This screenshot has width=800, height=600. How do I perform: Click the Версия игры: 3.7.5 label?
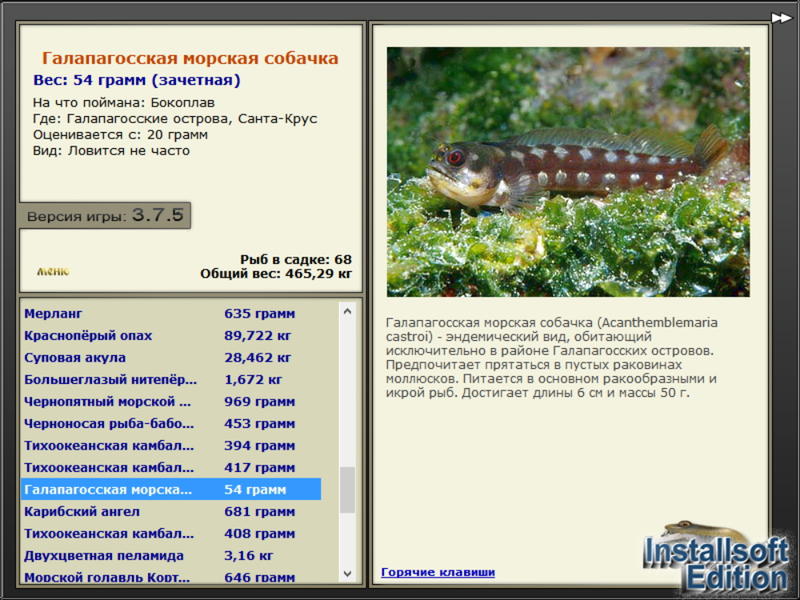click(105, 215)
